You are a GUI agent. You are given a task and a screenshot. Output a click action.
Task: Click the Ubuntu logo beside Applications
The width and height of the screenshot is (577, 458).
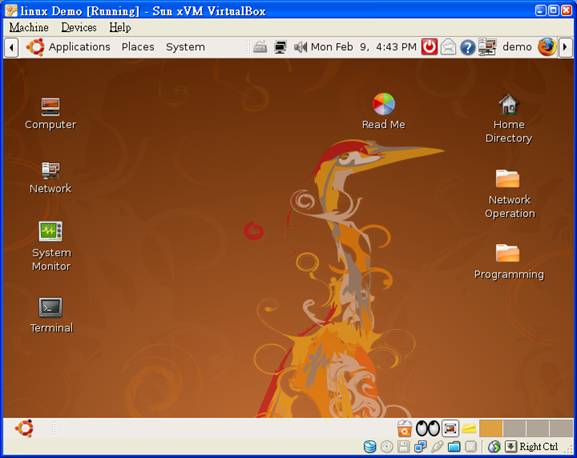point(35,47)
